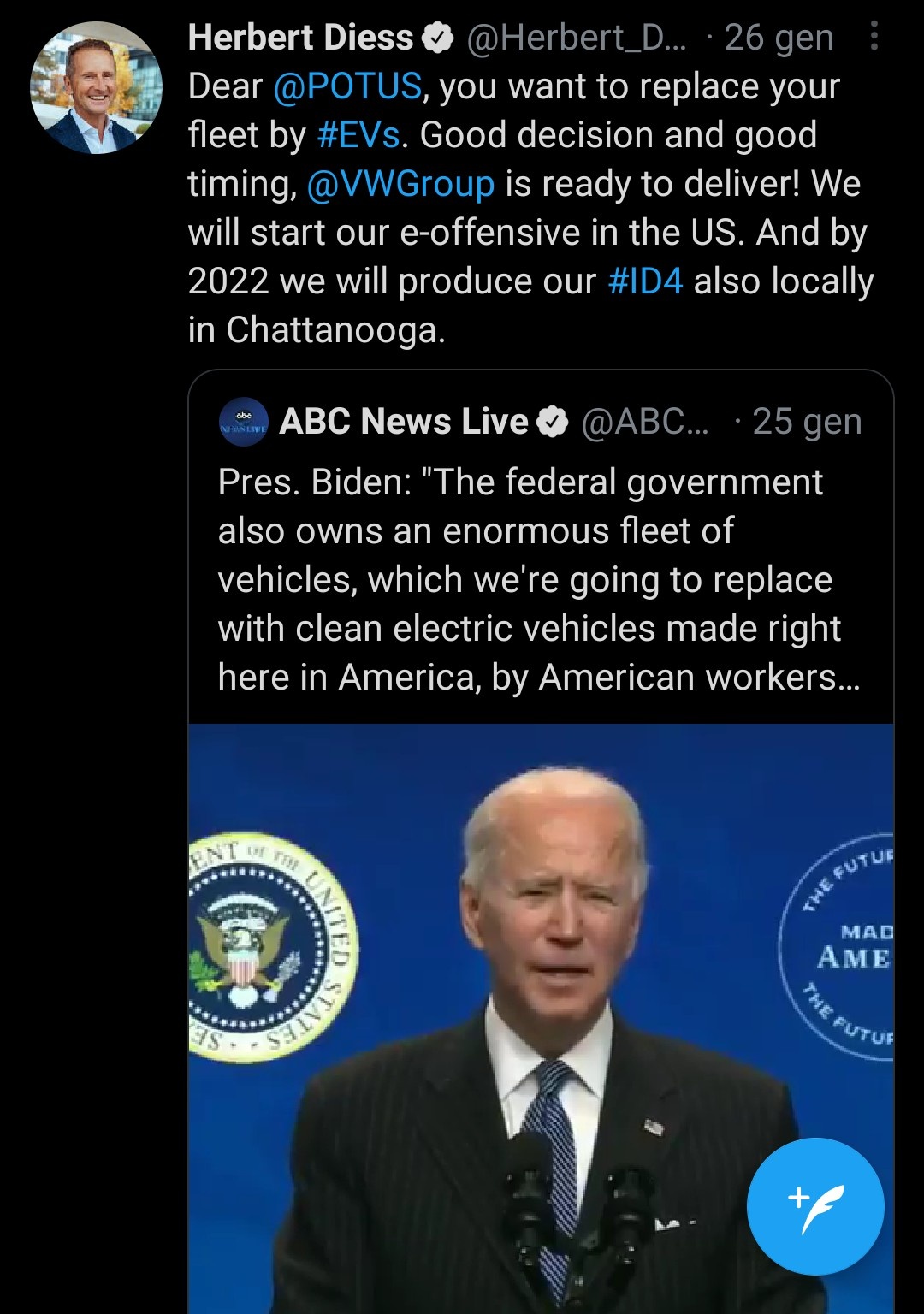The width and height of the screenshot is (924, 1314).
Task: Open ABC News Live account name
Action: tap(404, 422)
